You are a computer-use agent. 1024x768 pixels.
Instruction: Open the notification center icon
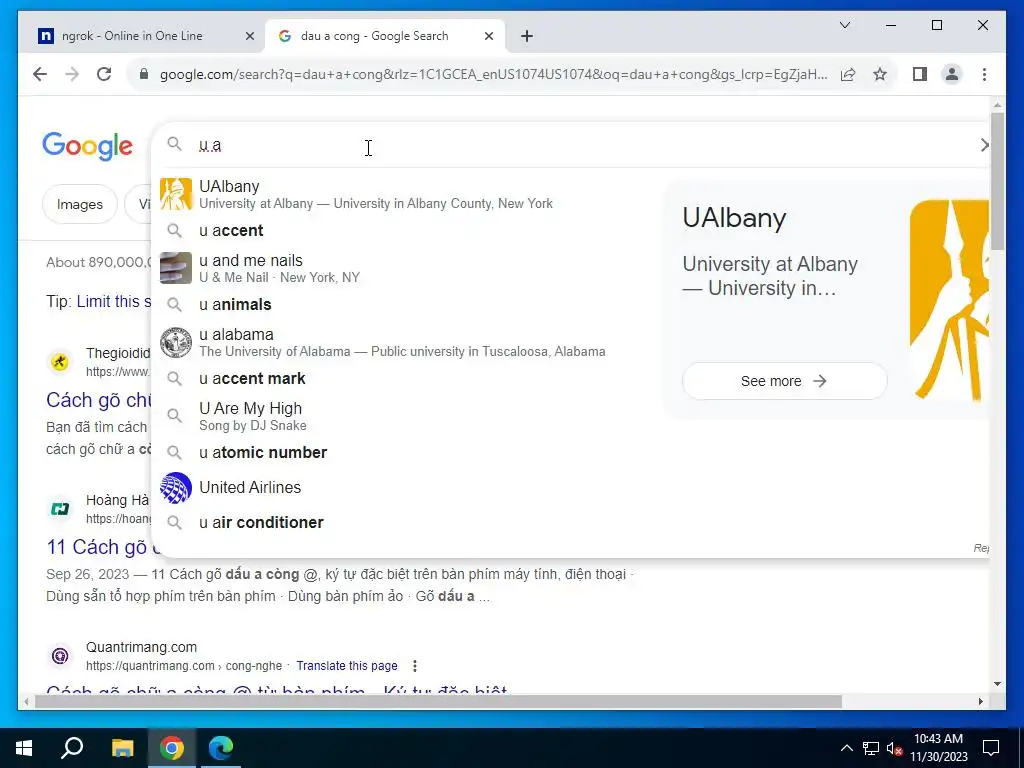pos(991,748)
